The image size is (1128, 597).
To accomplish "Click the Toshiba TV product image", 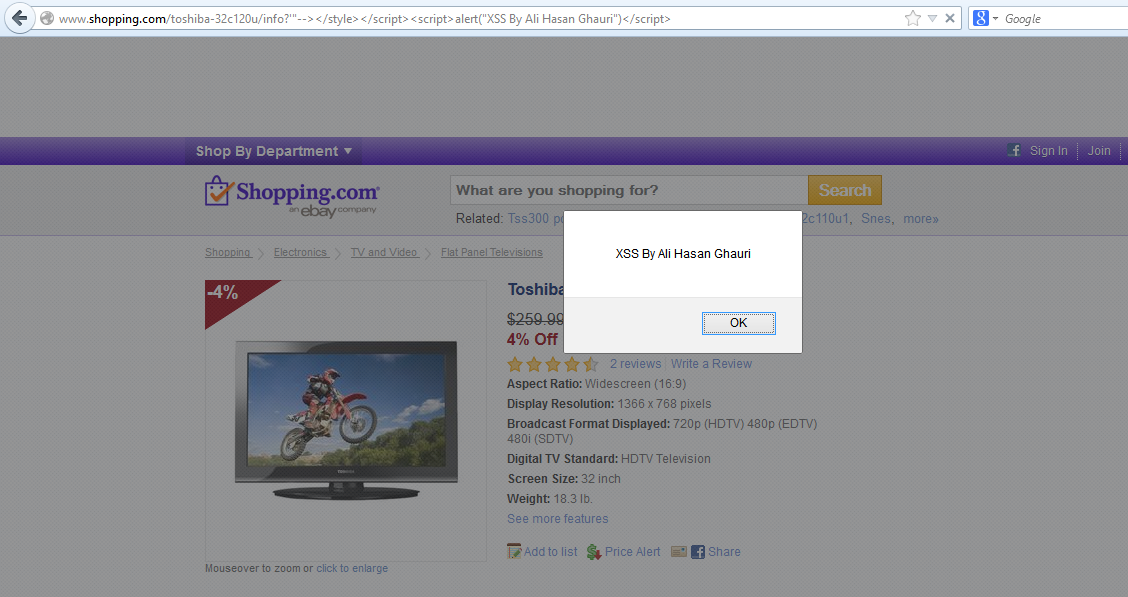I will (x=346, y=420).
